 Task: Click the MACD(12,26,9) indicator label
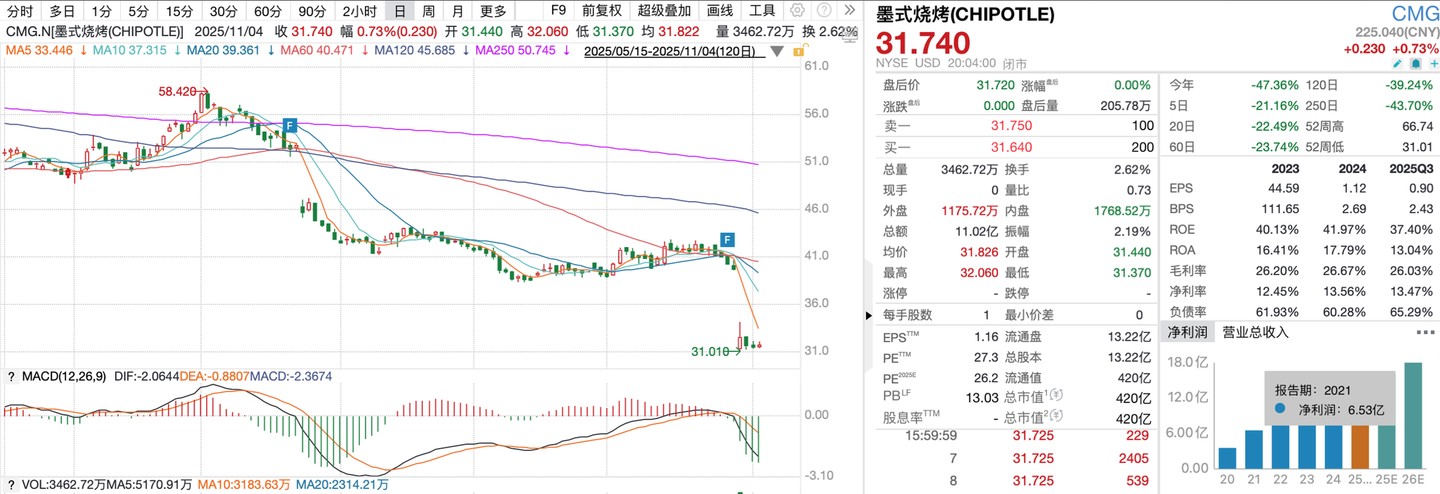pos(66,376)
